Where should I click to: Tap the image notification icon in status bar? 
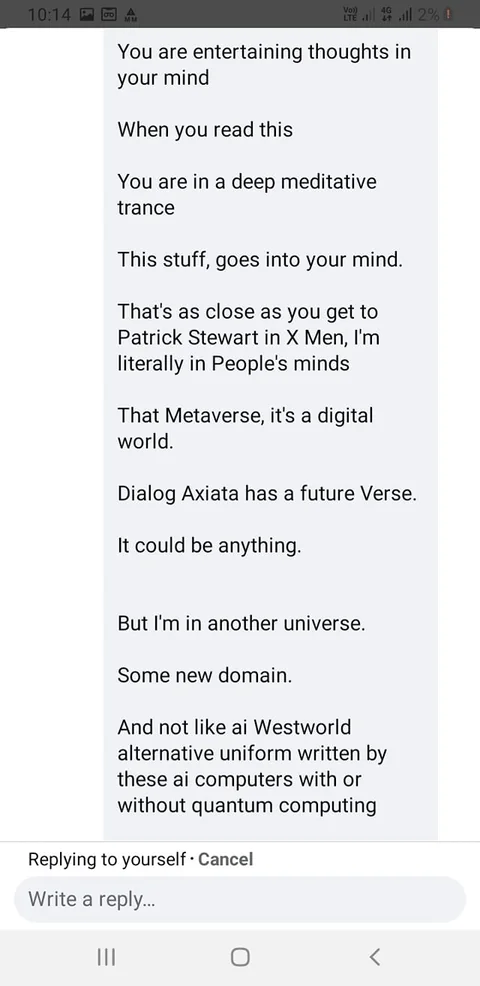pyautogui.click(x=86, y=14)
